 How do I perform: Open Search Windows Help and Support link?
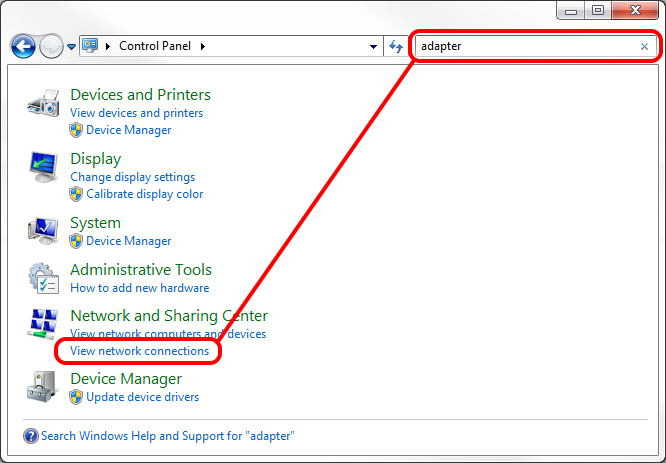point(167,436)
